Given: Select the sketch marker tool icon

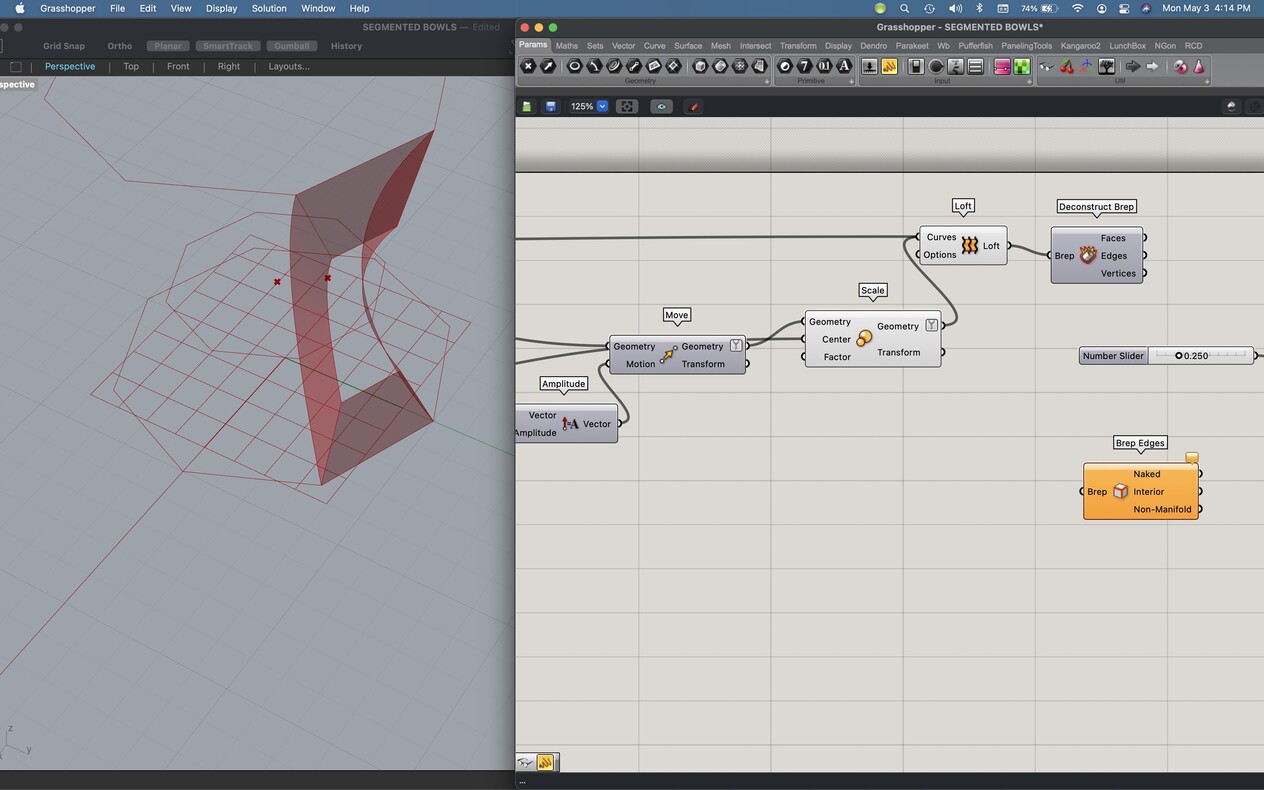Looking at the screenshot, I should (694, 106).
